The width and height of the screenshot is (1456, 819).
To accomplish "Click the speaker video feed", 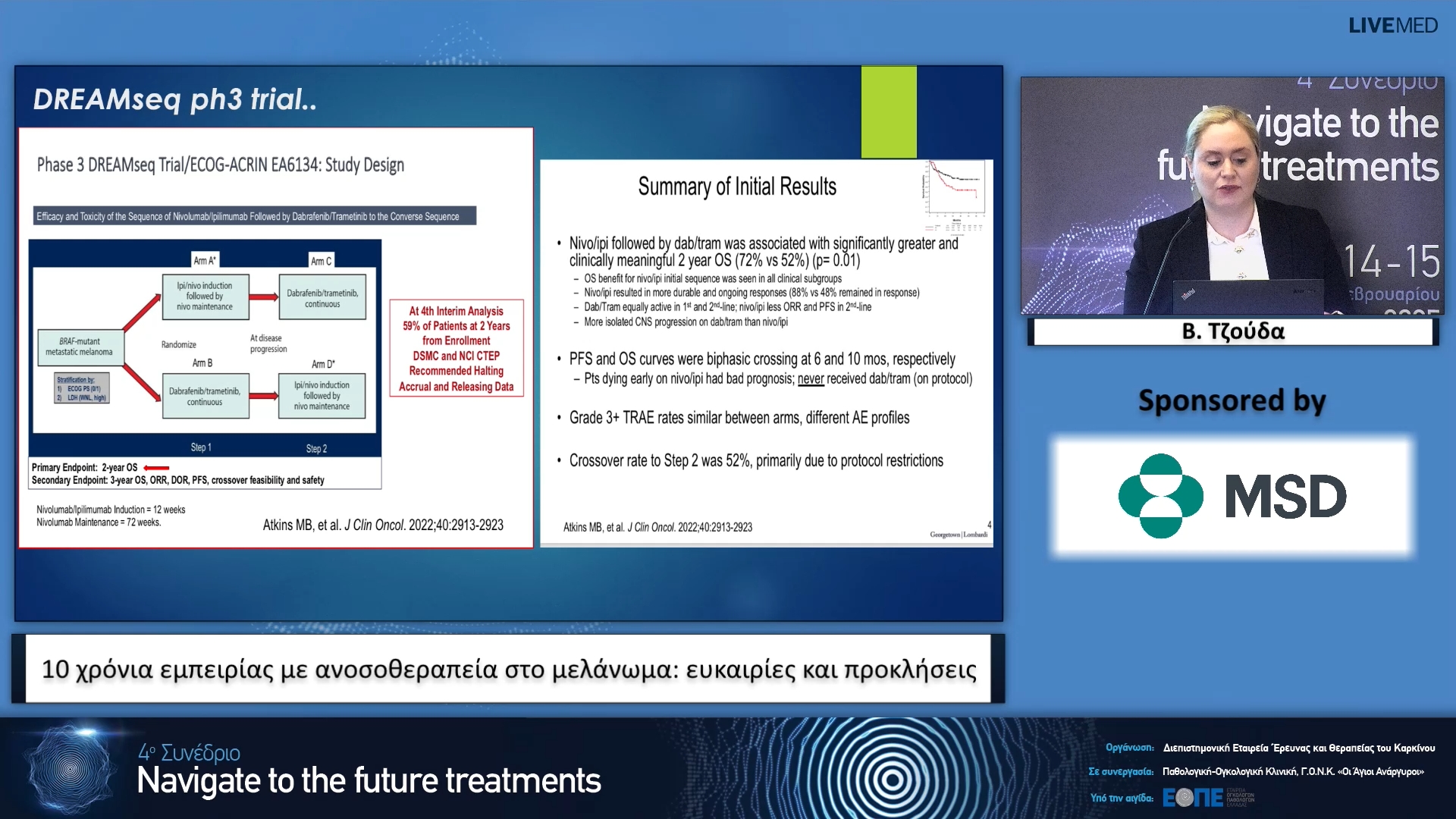I will (x=1232, y=196).
